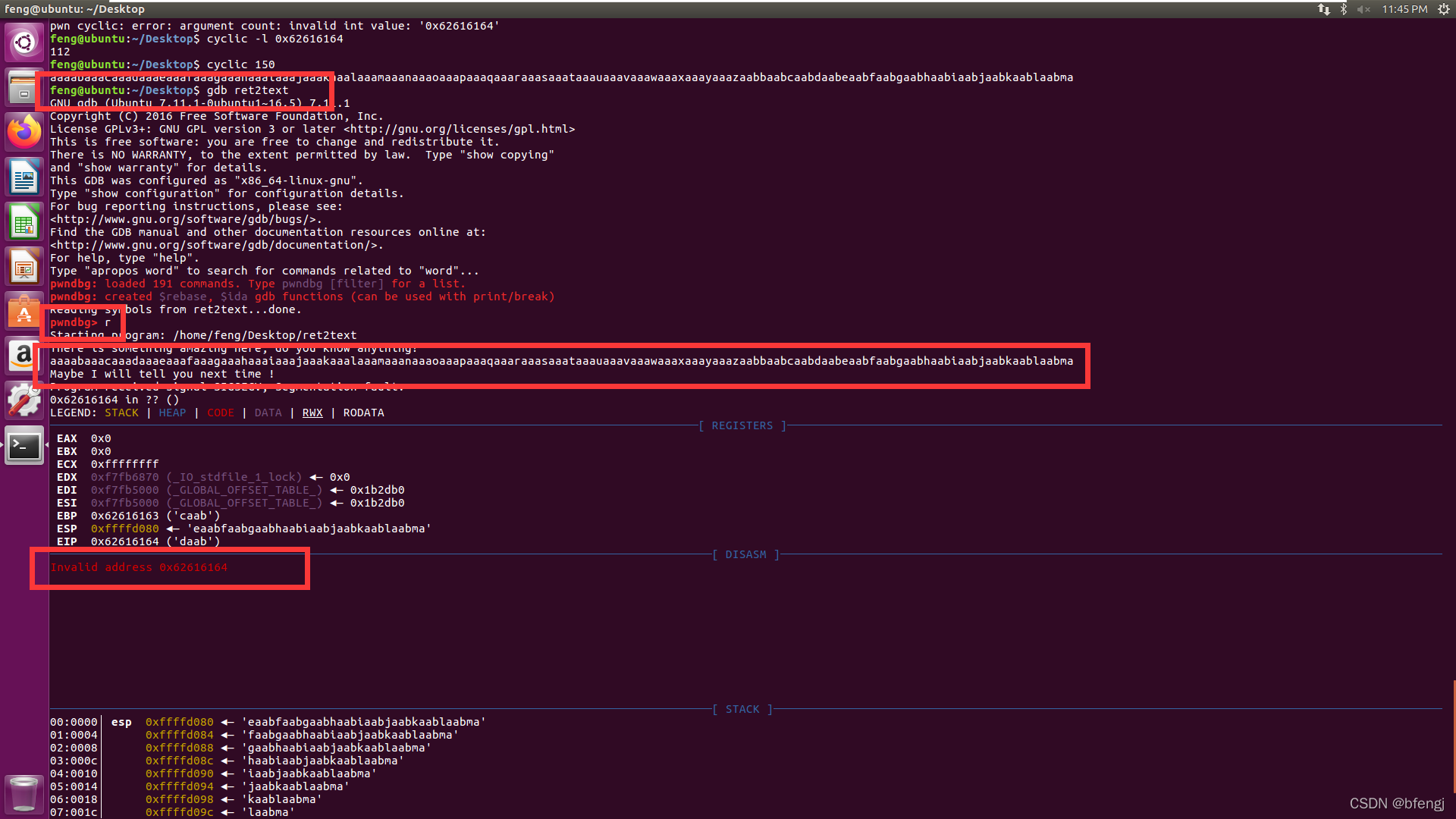
Task: Click the 'gdb ret2text' command line
Action: click(x=169, y=90)
